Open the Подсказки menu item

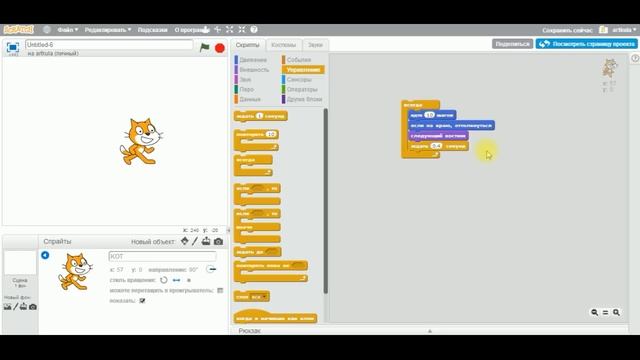coord(152,30)
